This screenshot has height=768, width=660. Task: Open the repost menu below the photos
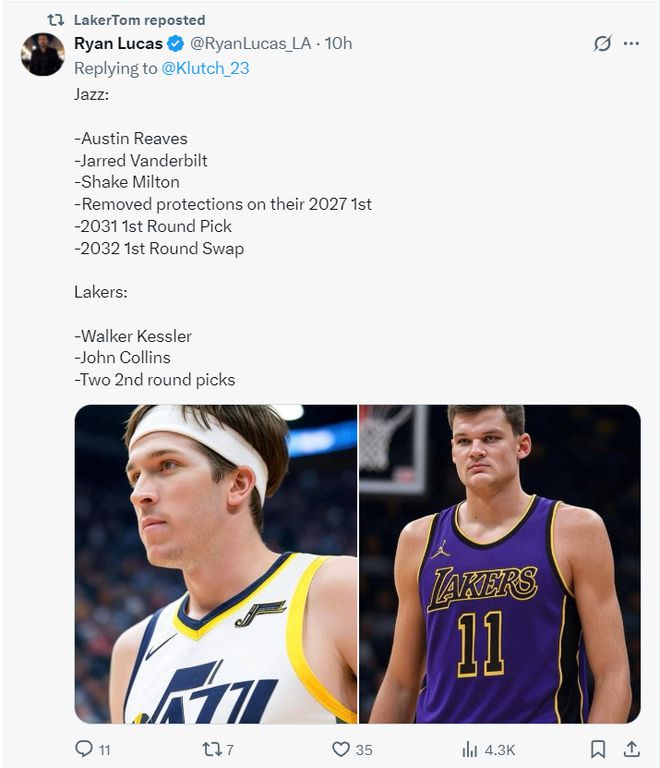tap(210, 748)
